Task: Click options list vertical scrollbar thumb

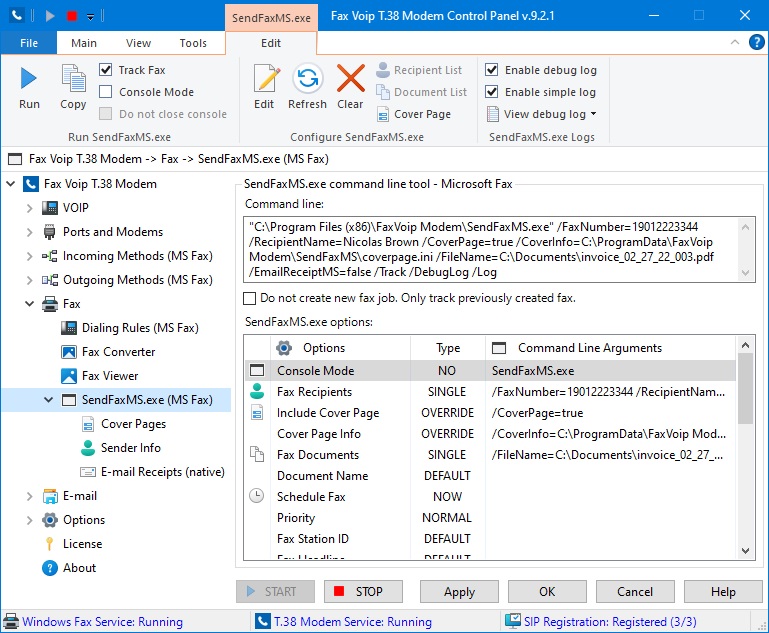Action: [x=745, y=388]
